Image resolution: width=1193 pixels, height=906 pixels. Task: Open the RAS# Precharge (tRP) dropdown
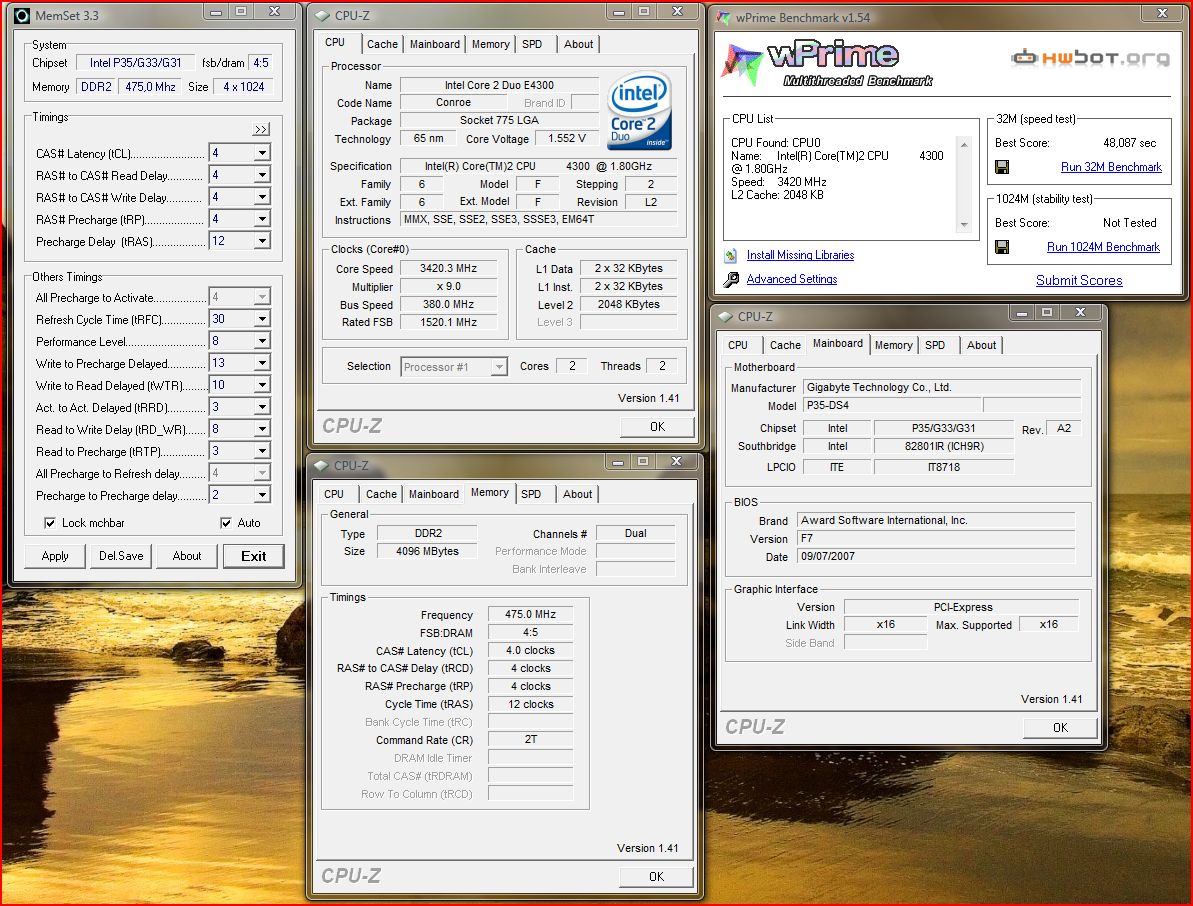(262, 219)
